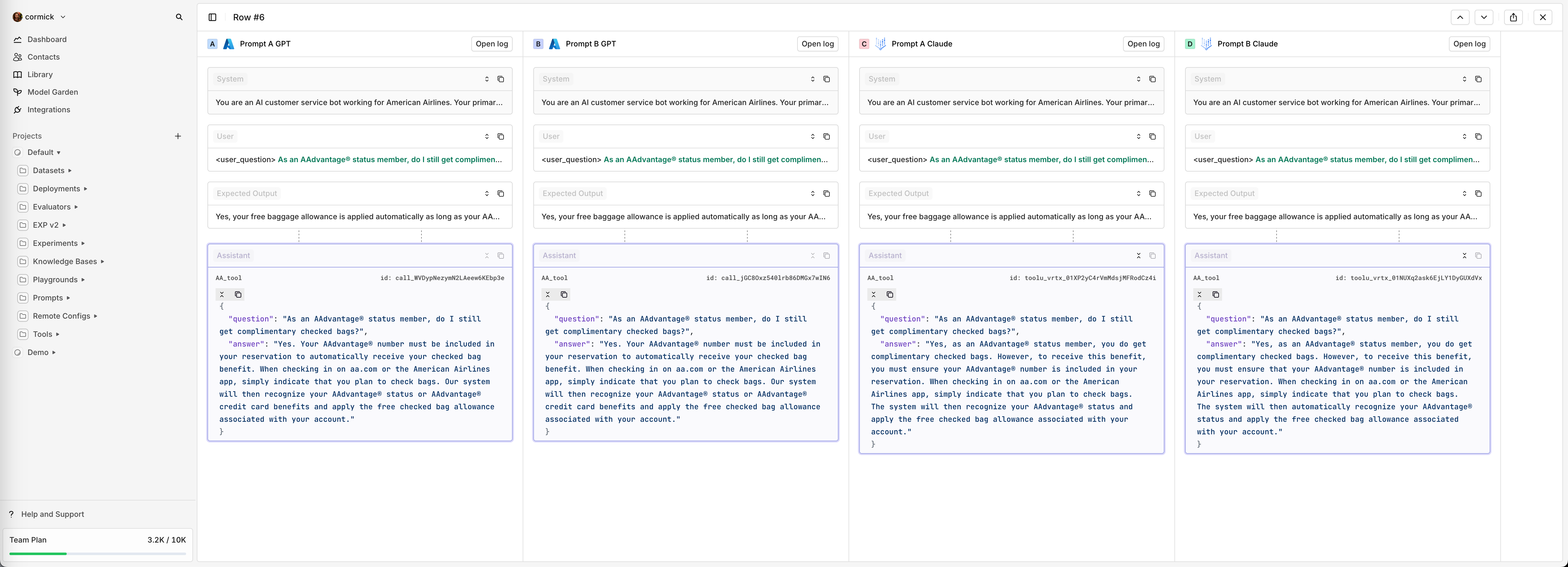1568x567 pixels.
Task: Expand System message in Prompt B Claude
Action: (x=1464, y=79)
